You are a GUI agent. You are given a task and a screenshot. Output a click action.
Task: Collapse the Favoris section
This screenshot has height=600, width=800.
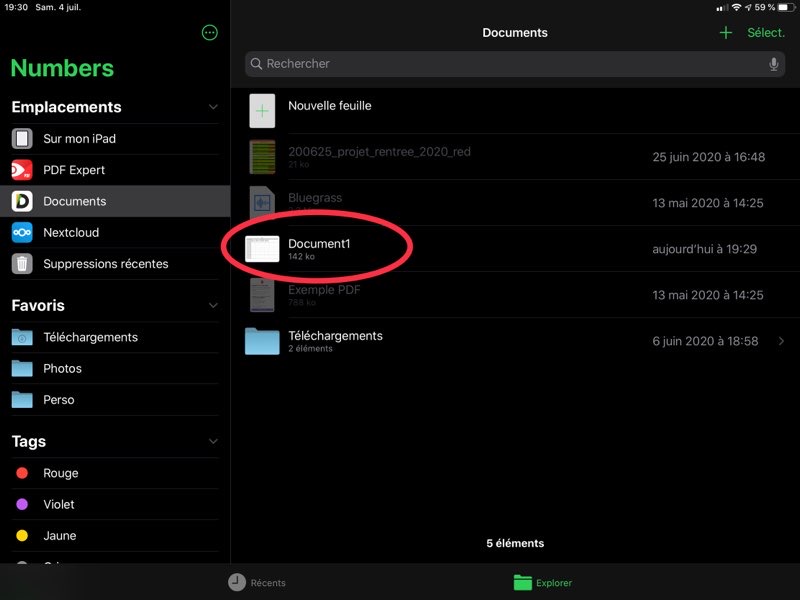pyautogui.click(x=213, y=305)
